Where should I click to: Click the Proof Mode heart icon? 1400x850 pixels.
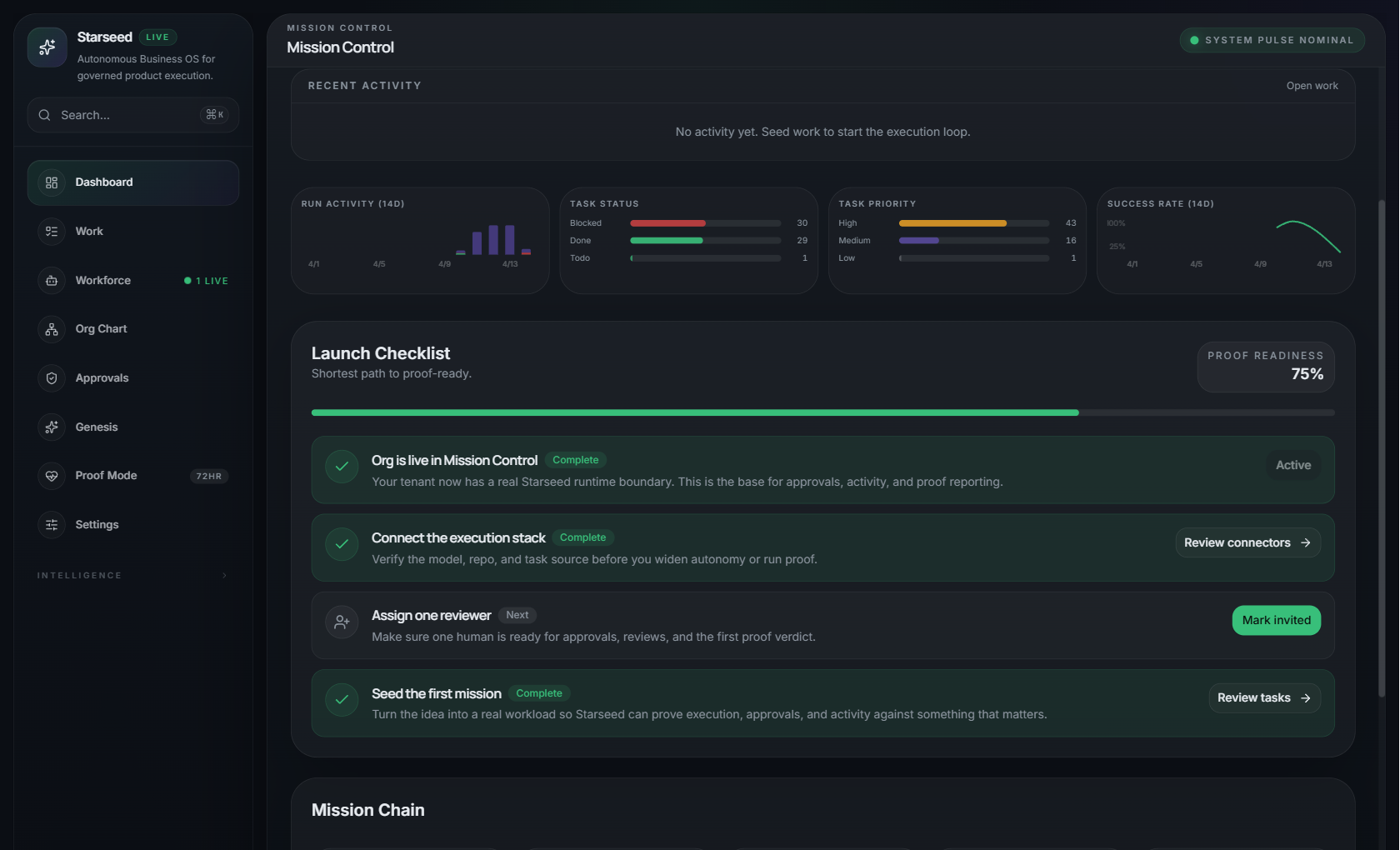[x=52, y=476]
